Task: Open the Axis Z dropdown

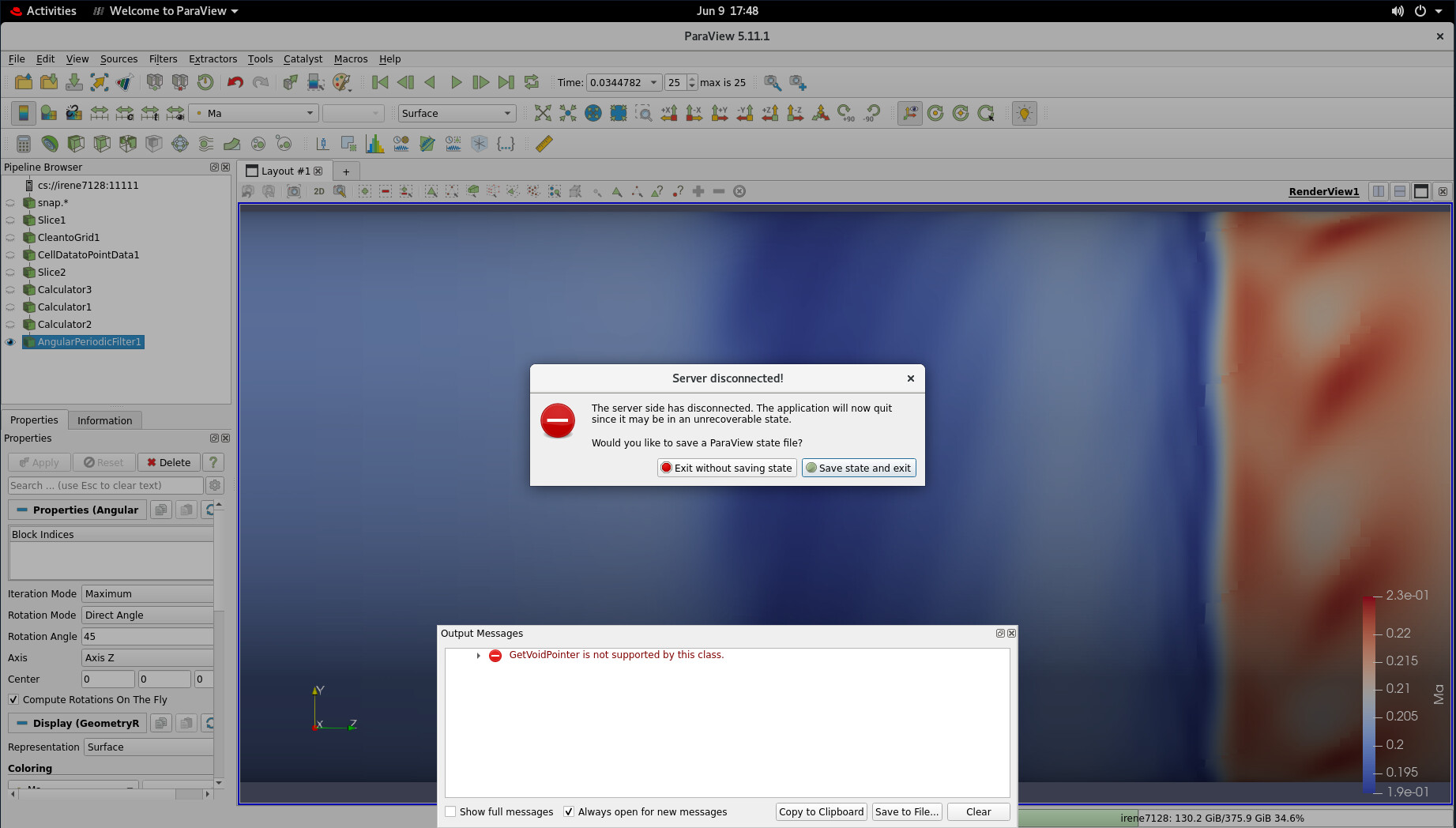Action: (x=148, y=658)
